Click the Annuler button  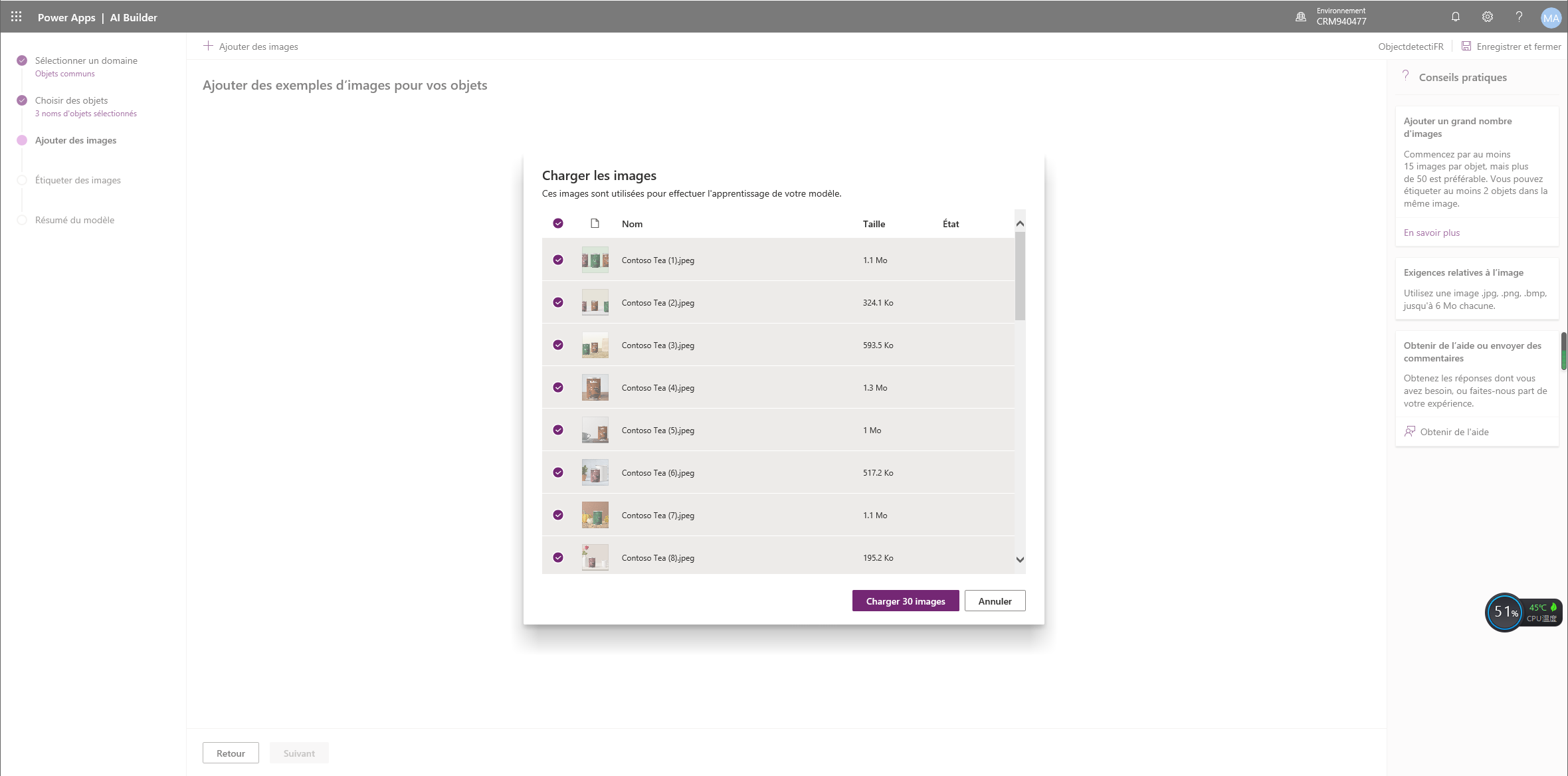tap(995, 601)
